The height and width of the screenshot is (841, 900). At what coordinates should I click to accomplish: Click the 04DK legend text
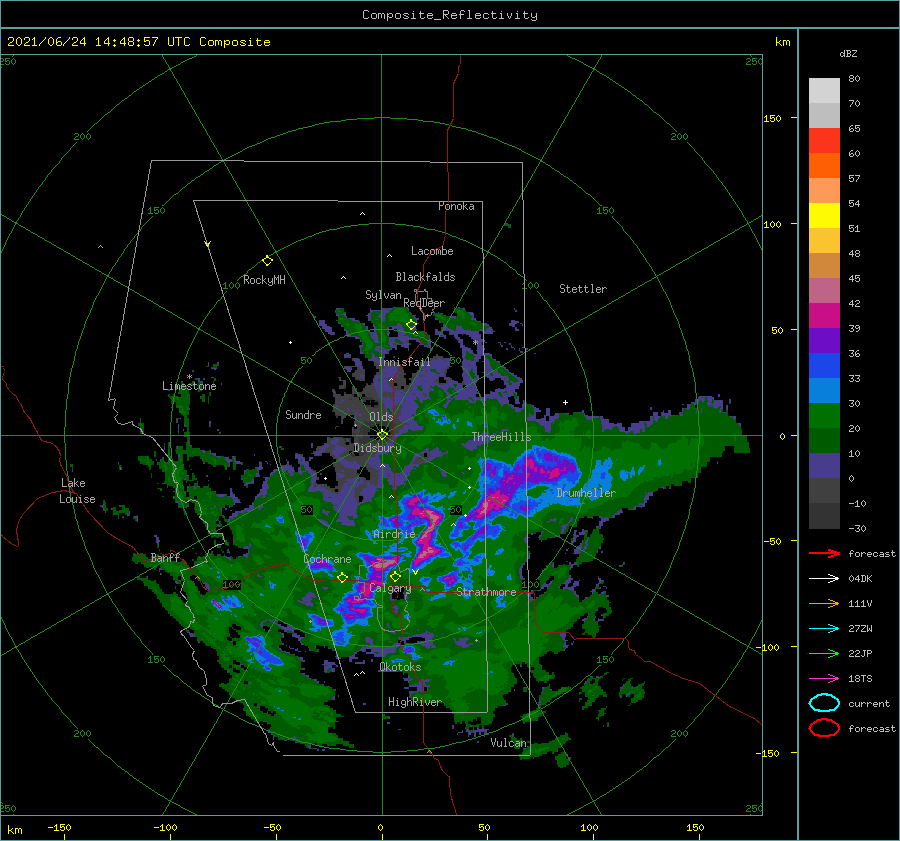pyautogui.click(x=860, y=578)
